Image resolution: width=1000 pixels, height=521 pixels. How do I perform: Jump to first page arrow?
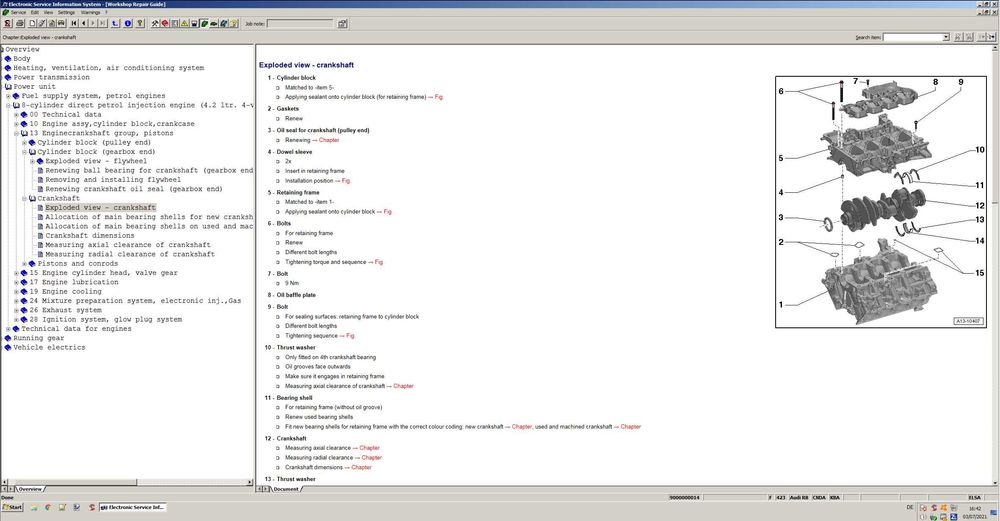tap(74, 24)
